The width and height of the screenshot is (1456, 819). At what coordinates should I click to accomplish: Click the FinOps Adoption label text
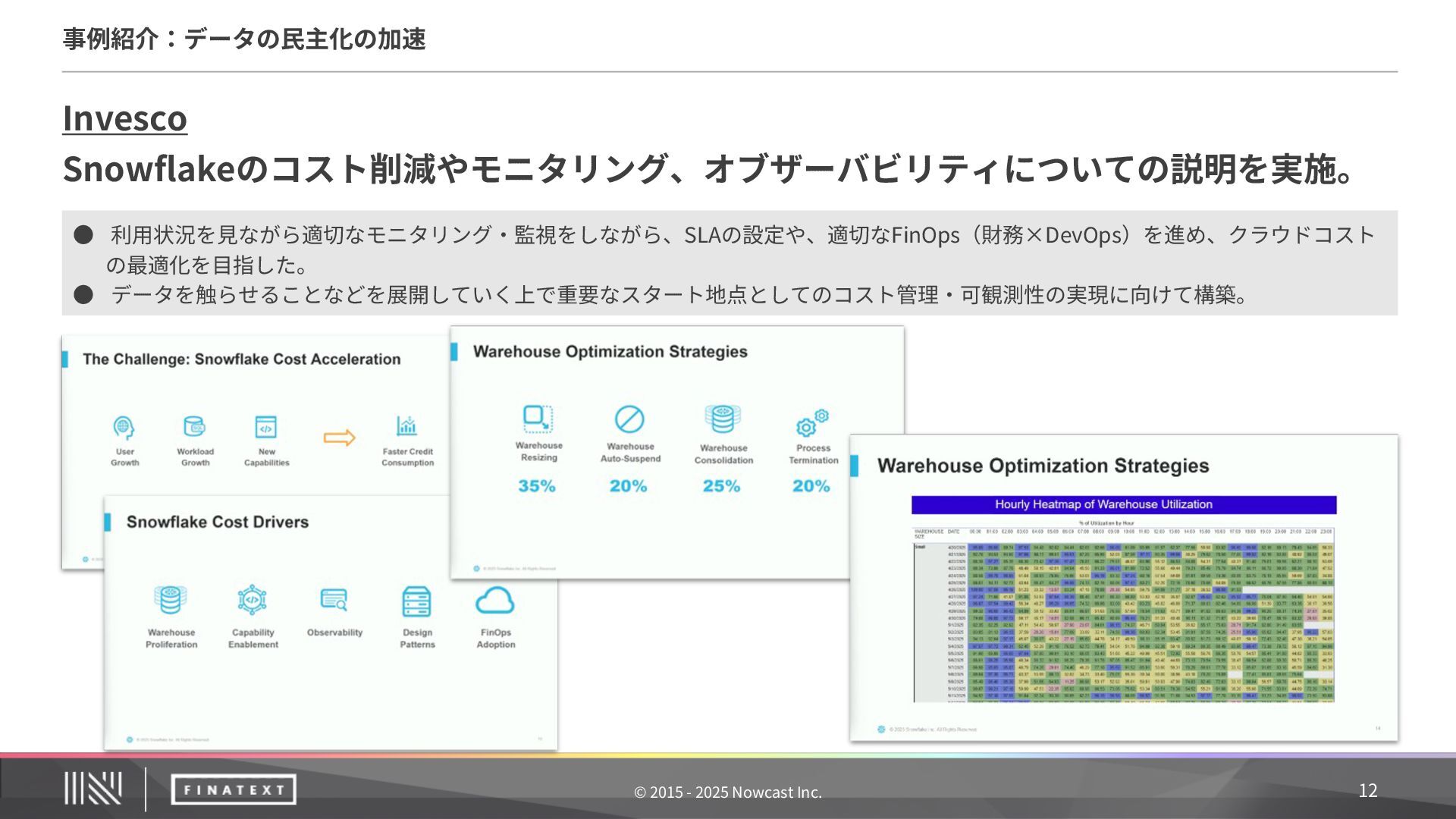coord(496,639)
